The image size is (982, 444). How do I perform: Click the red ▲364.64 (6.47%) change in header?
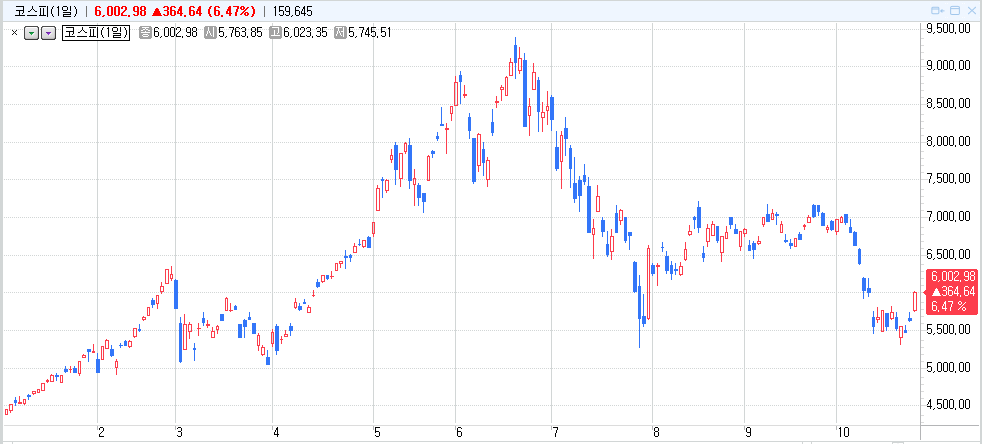(x=204, y=11)
